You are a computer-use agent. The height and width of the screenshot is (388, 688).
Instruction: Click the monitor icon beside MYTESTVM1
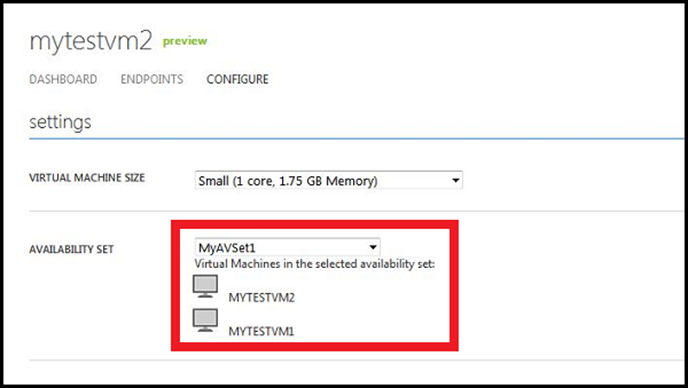205,320
